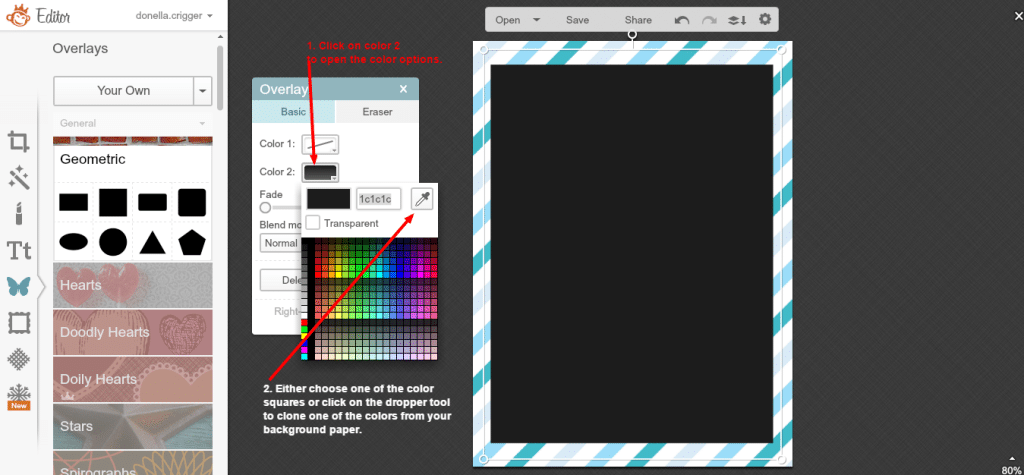The width and height of the screenshot is (1024, 475).
Task: Open the donella.crigger account dropdown
Action: pos(174,16)
